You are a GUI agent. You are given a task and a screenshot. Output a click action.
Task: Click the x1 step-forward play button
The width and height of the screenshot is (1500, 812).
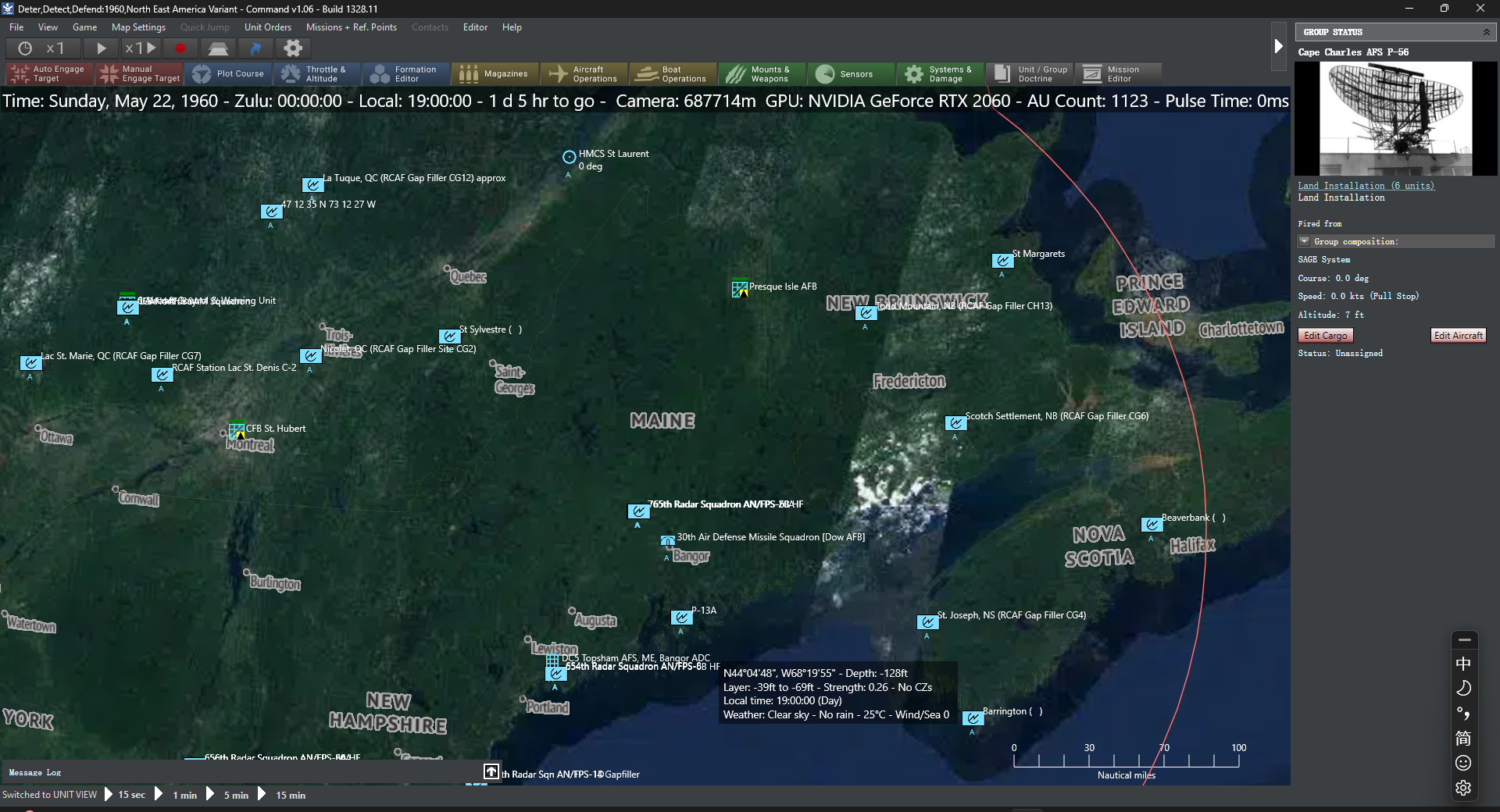(x=141, y=48)
